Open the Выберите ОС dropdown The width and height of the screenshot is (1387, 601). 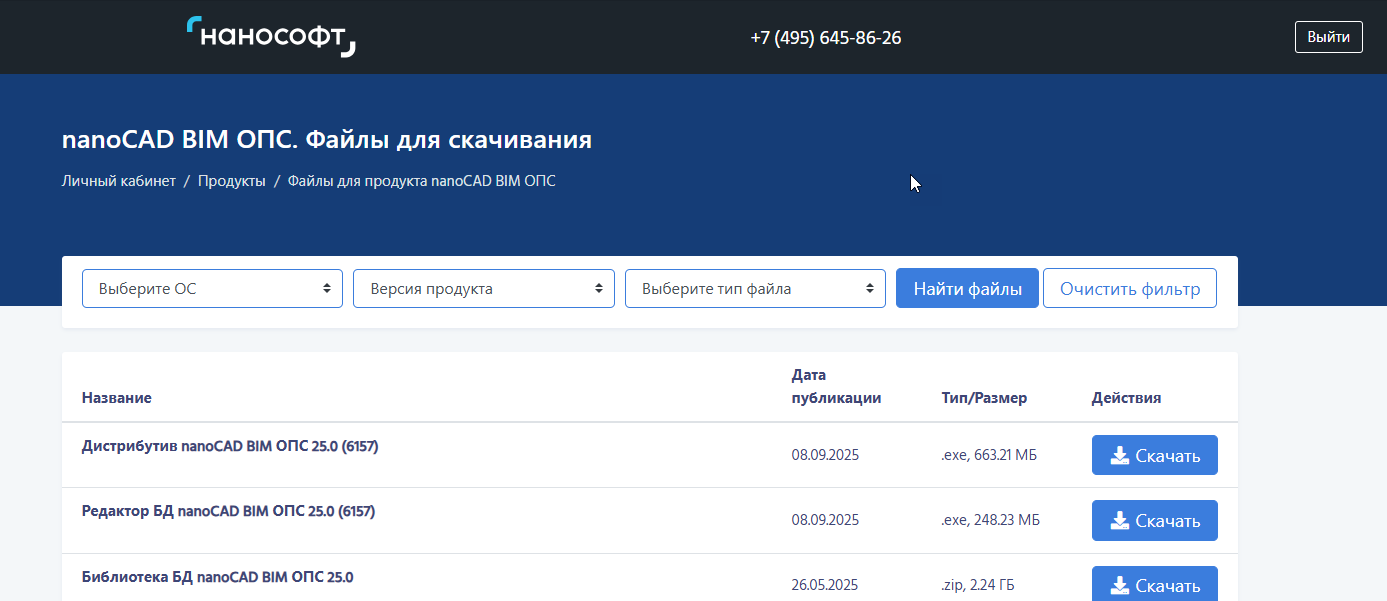click(212, 289)
